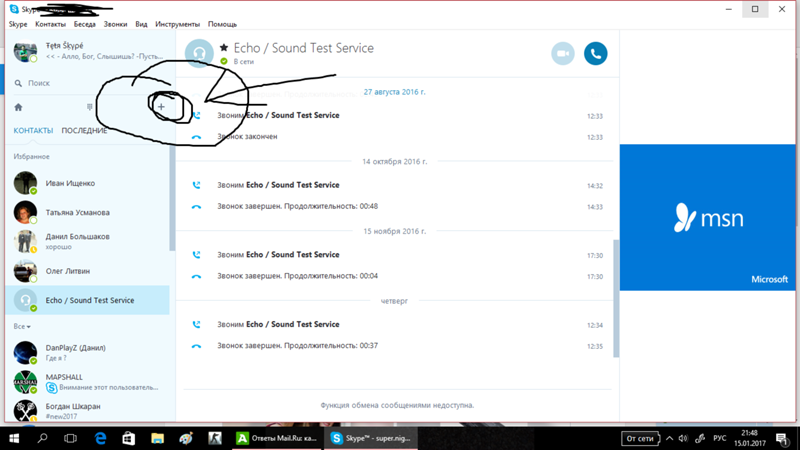
Task: Click the От сети battery indicator
Action: (640, 438)
